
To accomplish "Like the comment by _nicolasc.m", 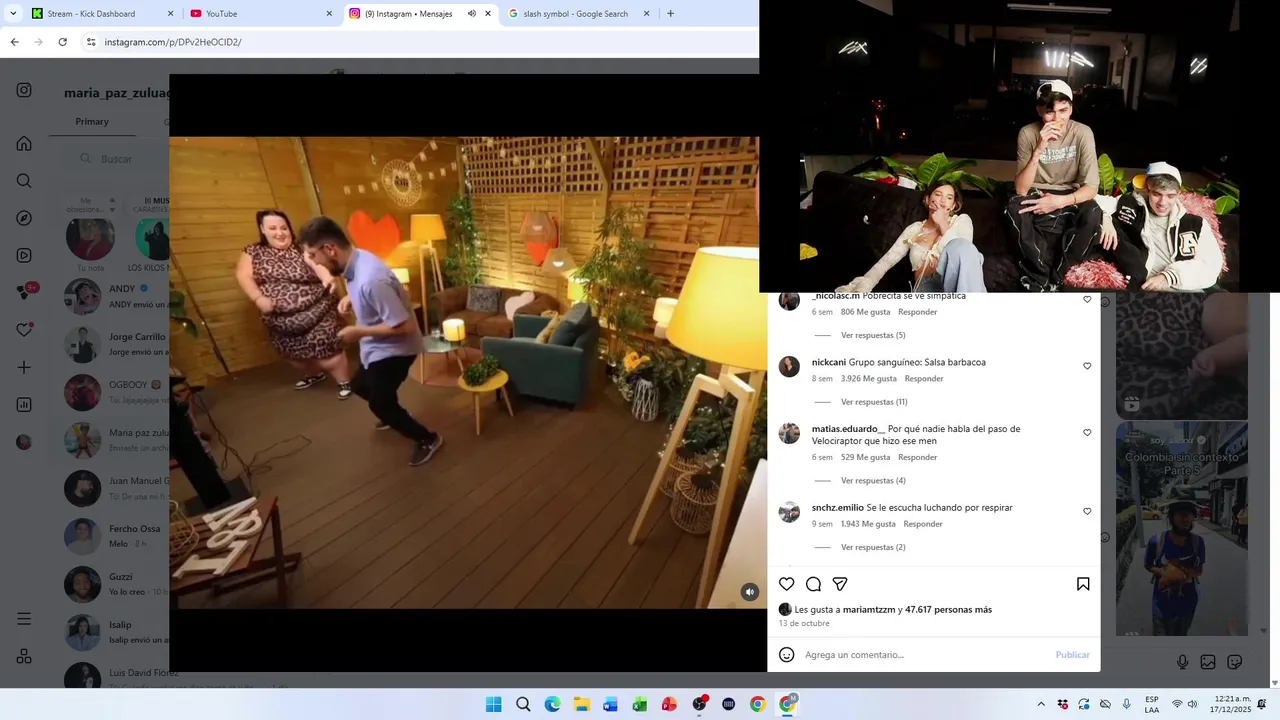I will (1087, 299).
